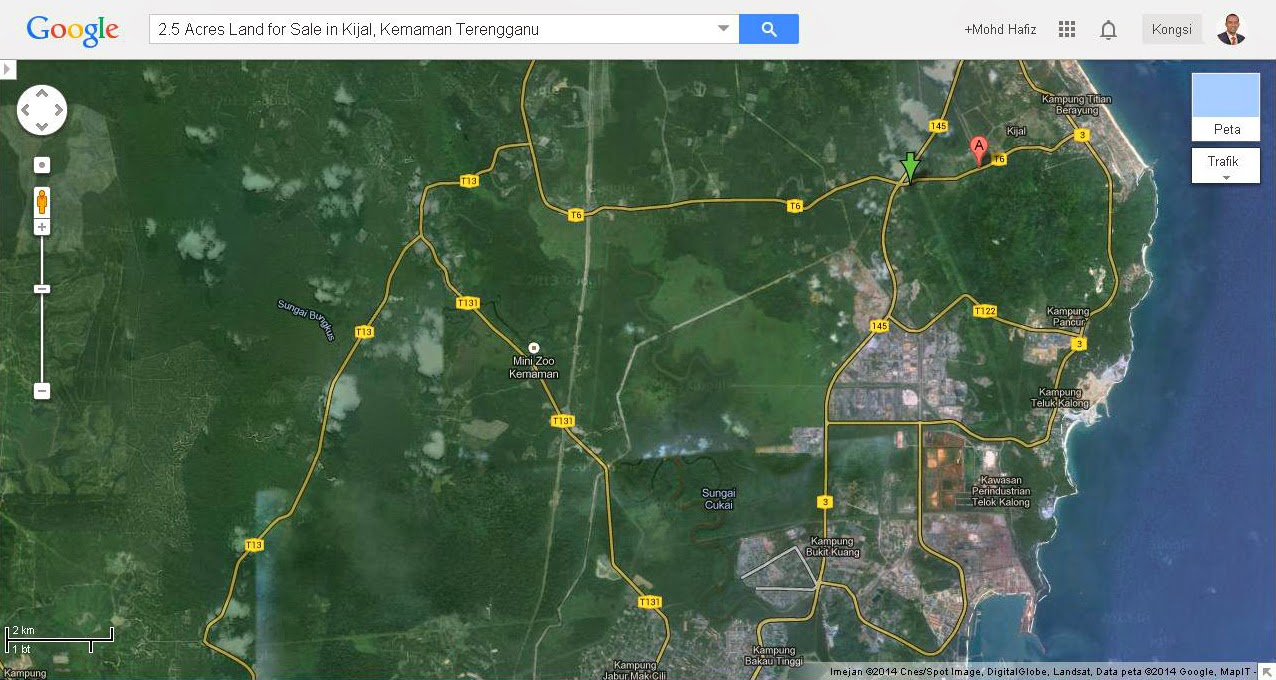
Task: Click the Google search magnifier icon
Action: coord(768,29)
